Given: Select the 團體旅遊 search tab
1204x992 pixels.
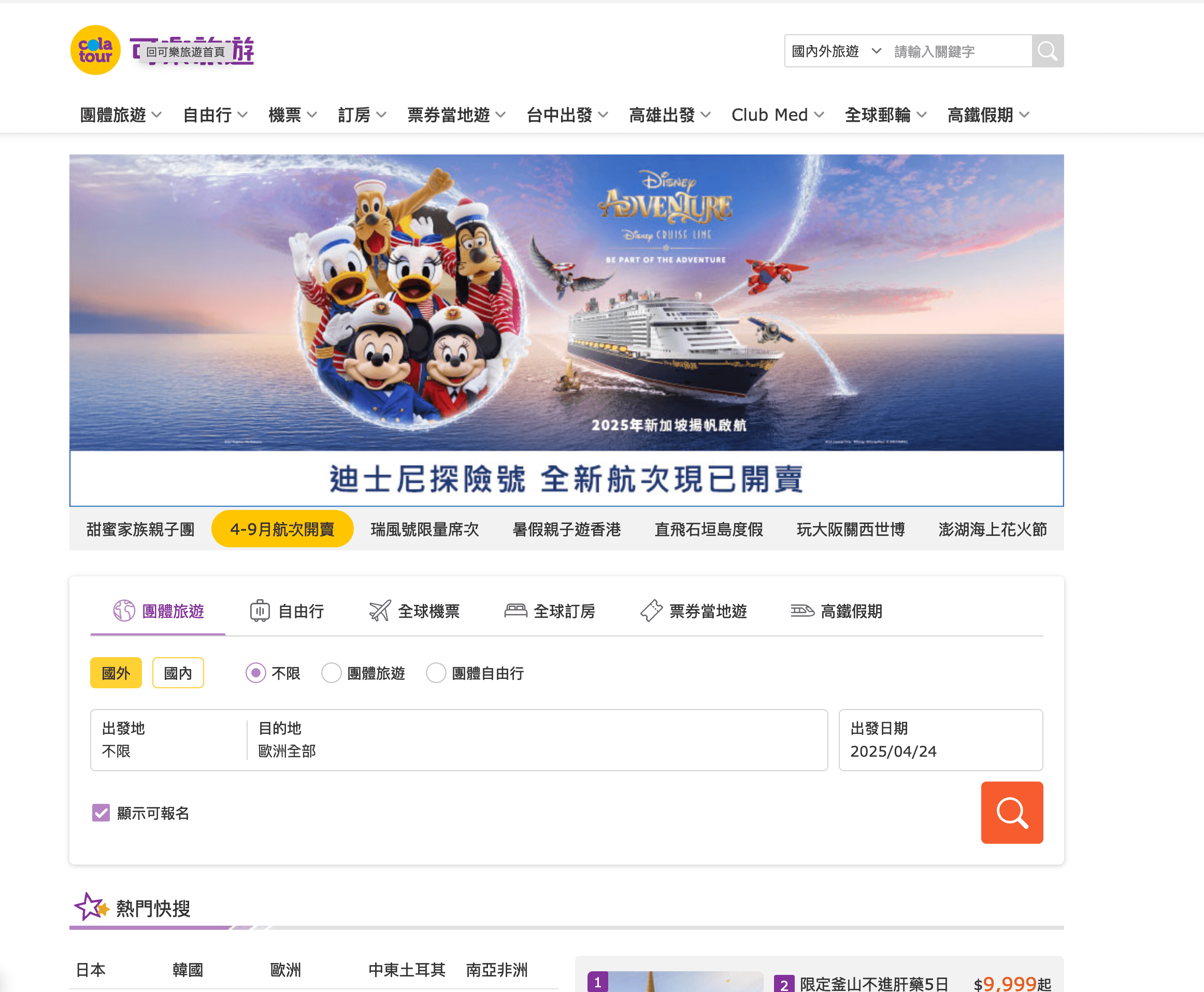Looking at the screenshot, I should click(158, 611).
